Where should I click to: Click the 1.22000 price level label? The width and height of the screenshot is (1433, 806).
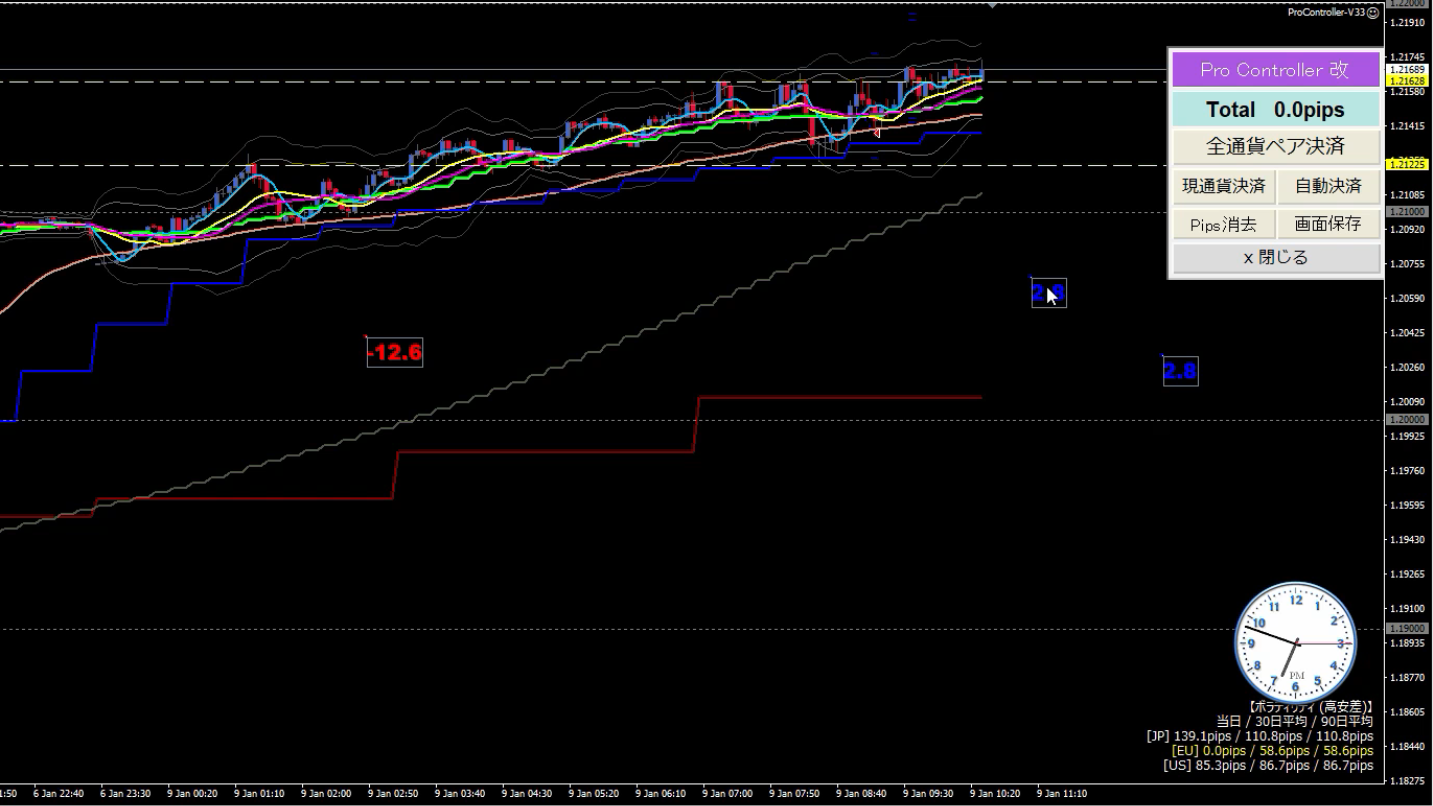point(1406,4)
